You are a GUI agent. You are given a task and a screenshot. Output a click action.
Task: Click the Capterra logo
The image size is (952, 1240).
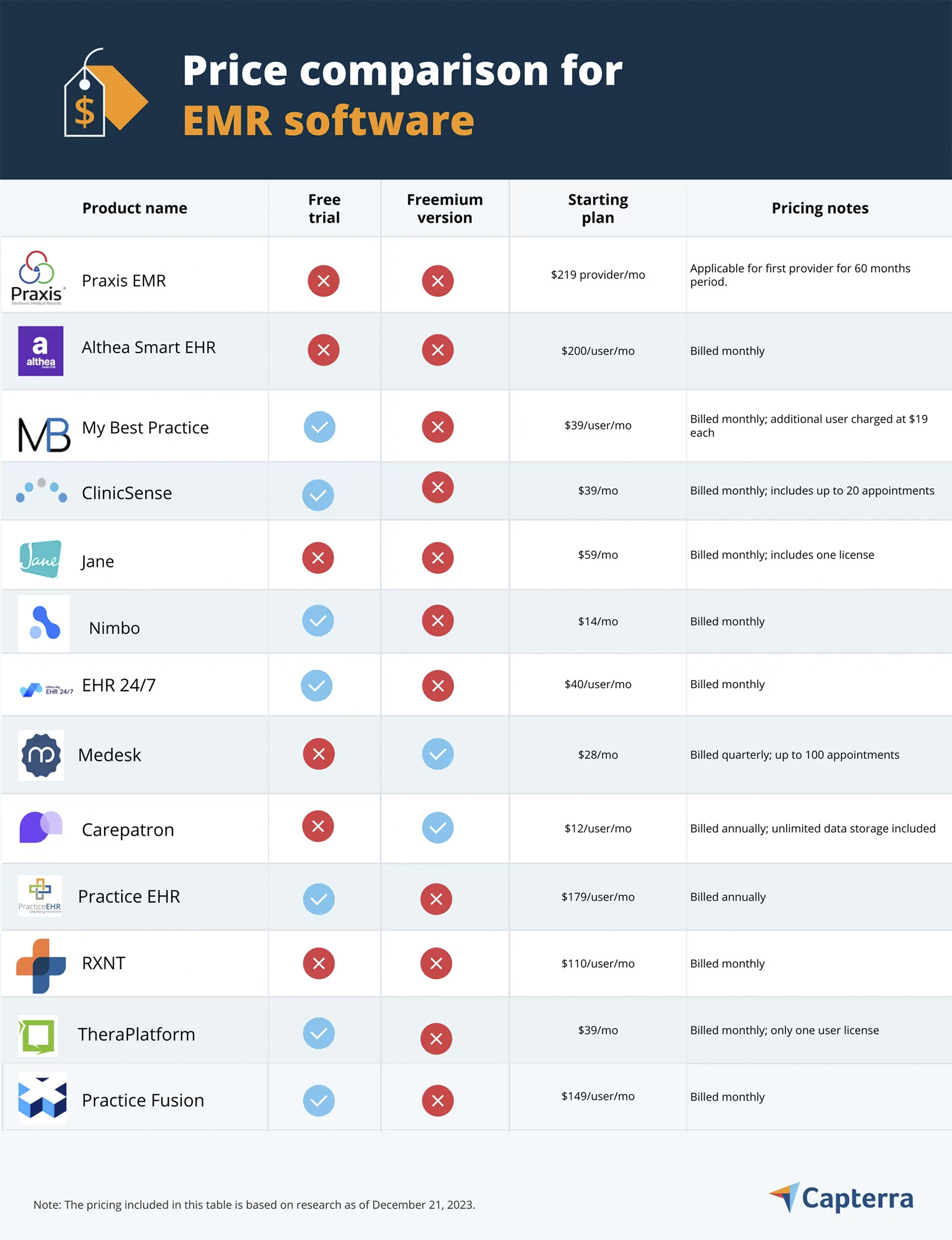[x=841, y=1198]
